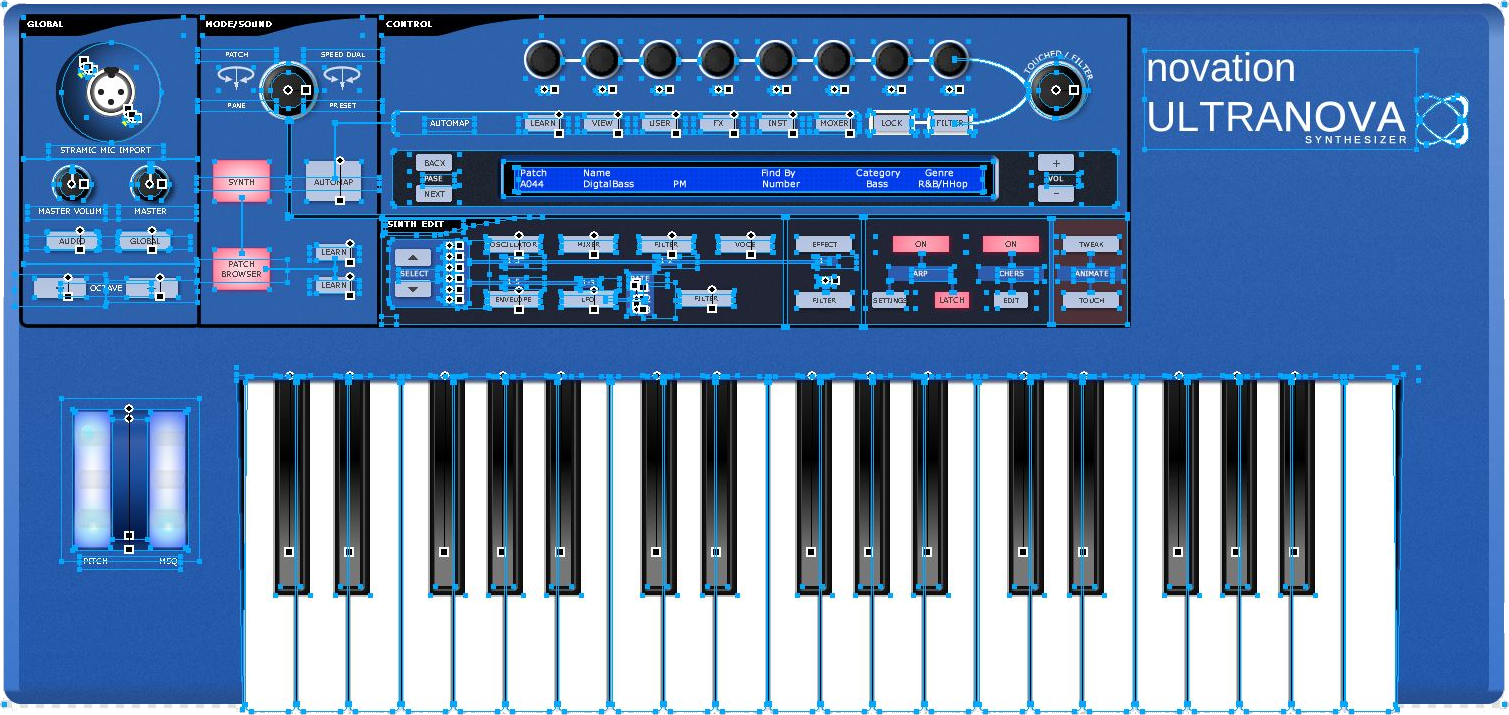Click the TOUCH button
The height and width of the screenshot is (715, 1509).
pos(1091,300)
